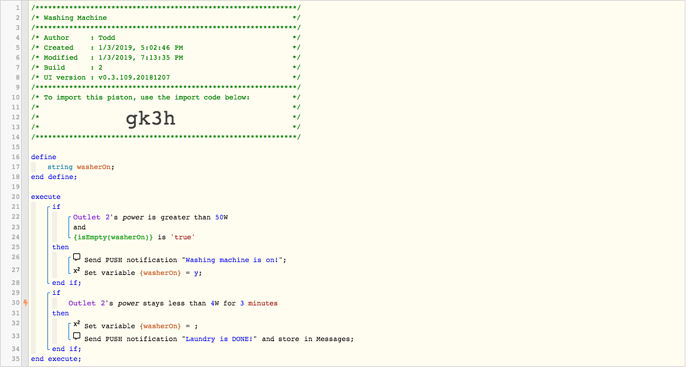The width and height of the screenshot is (690, 368).
Task: Click the push notification icon for "Washing machine is on!"
Action: point(77,257)
